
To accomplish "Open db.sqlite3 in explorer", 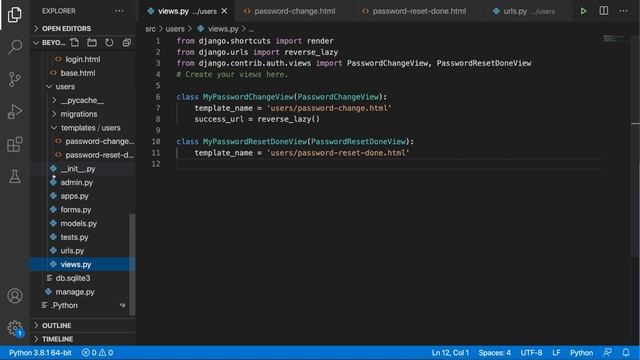I will click(x=82, y=278).
